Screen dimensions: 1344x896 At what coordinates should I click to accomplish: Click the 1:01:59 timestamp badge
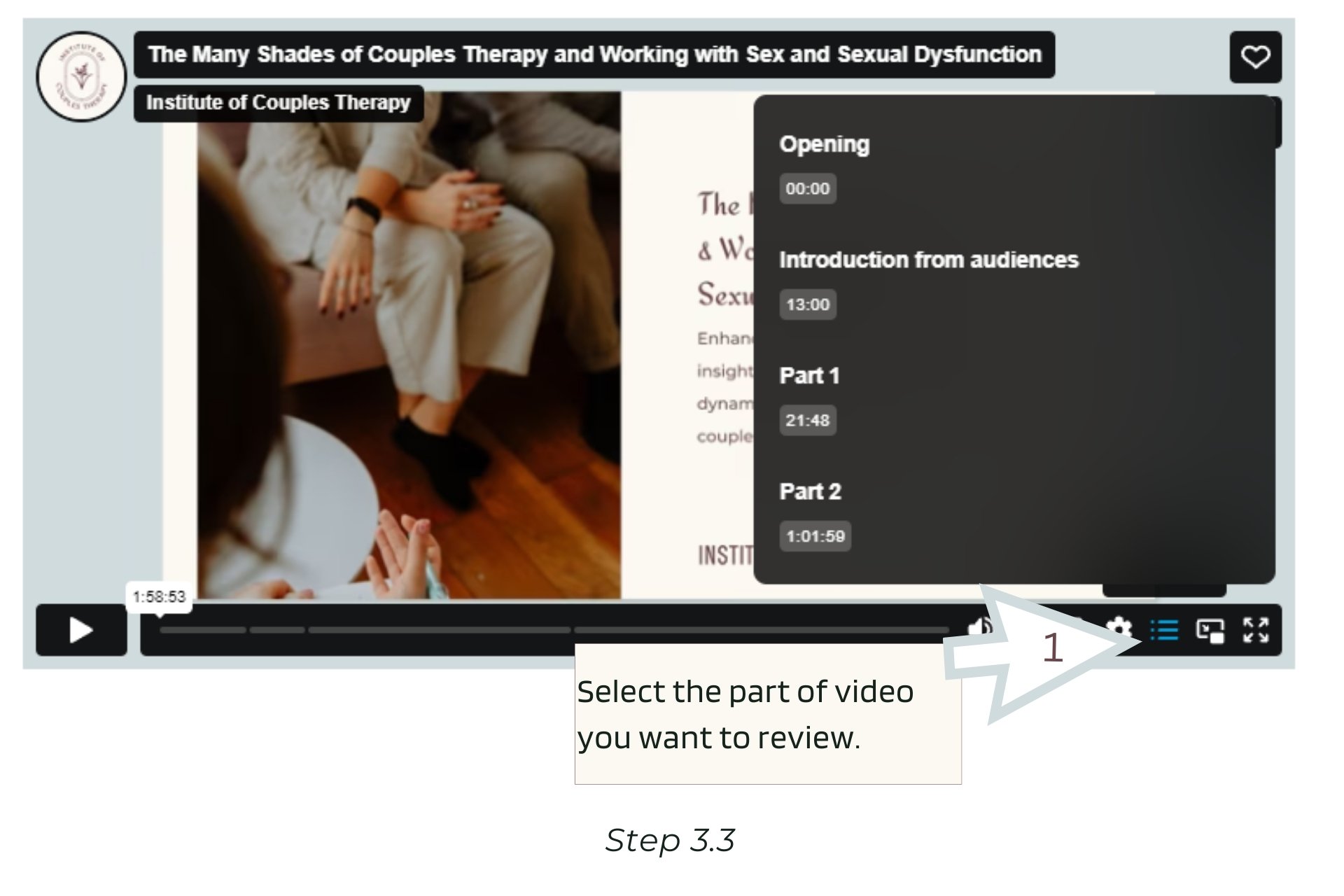[815, 537]
